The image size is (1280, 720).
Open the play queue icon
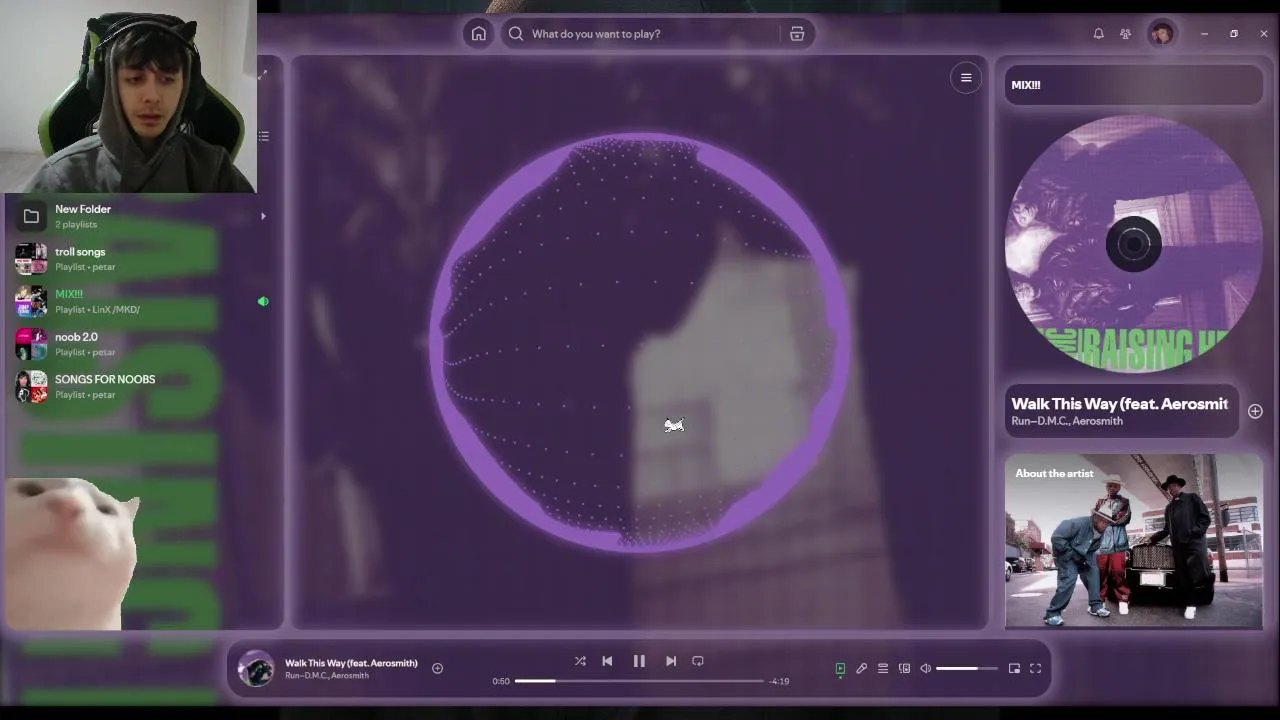[883, 668]
